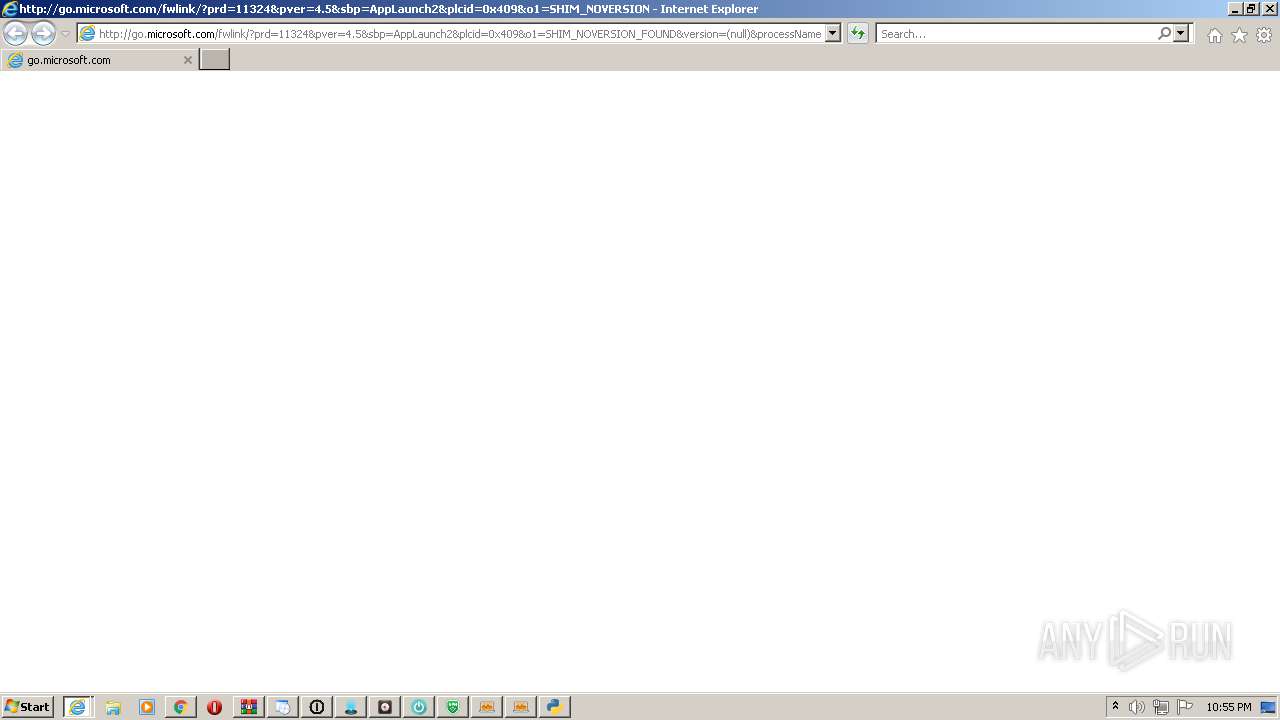Open Favorites star icon
Image resolution: width=1280 pixels, height=720 pixels.
pos(1239,35)
